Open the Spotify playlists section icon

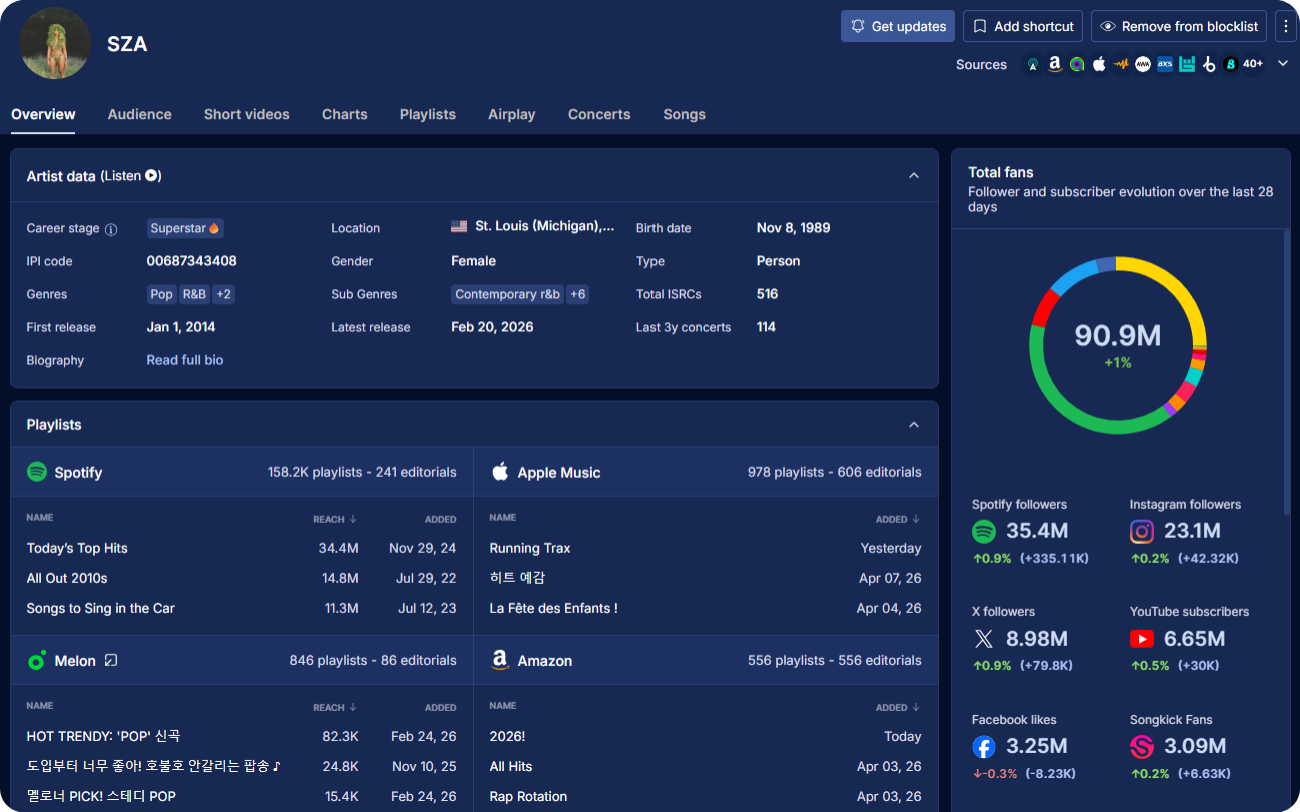click(38, 472)
